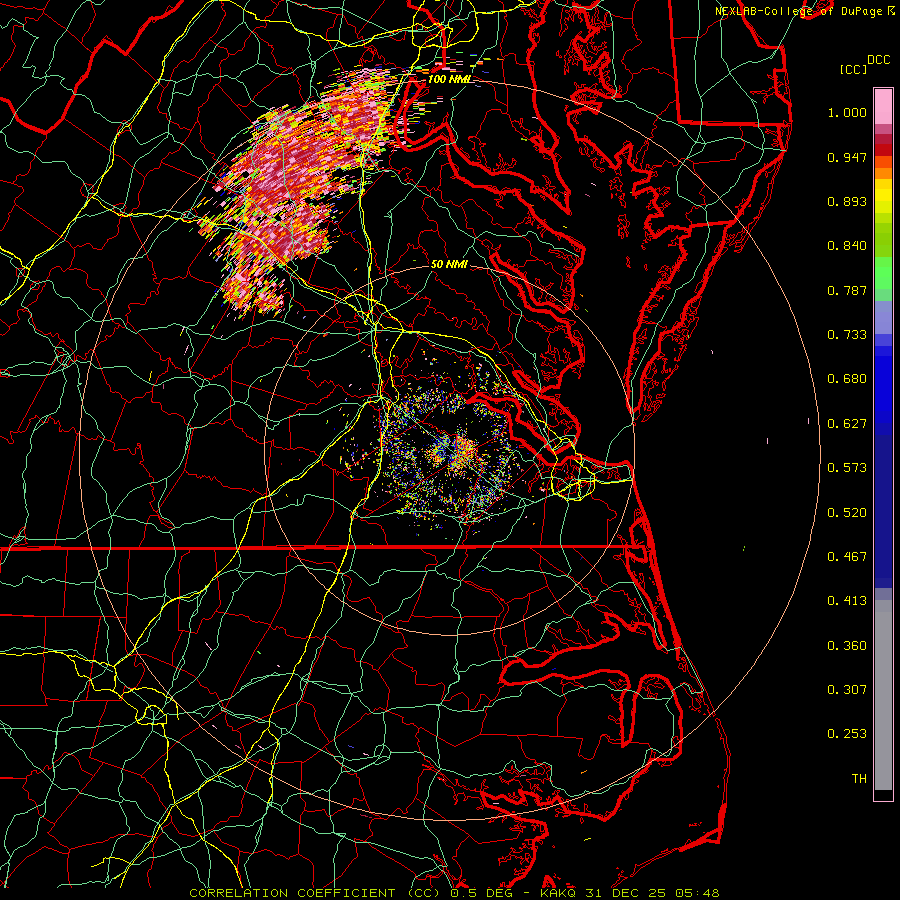Click the 0.253 scale value

point(847,734)
